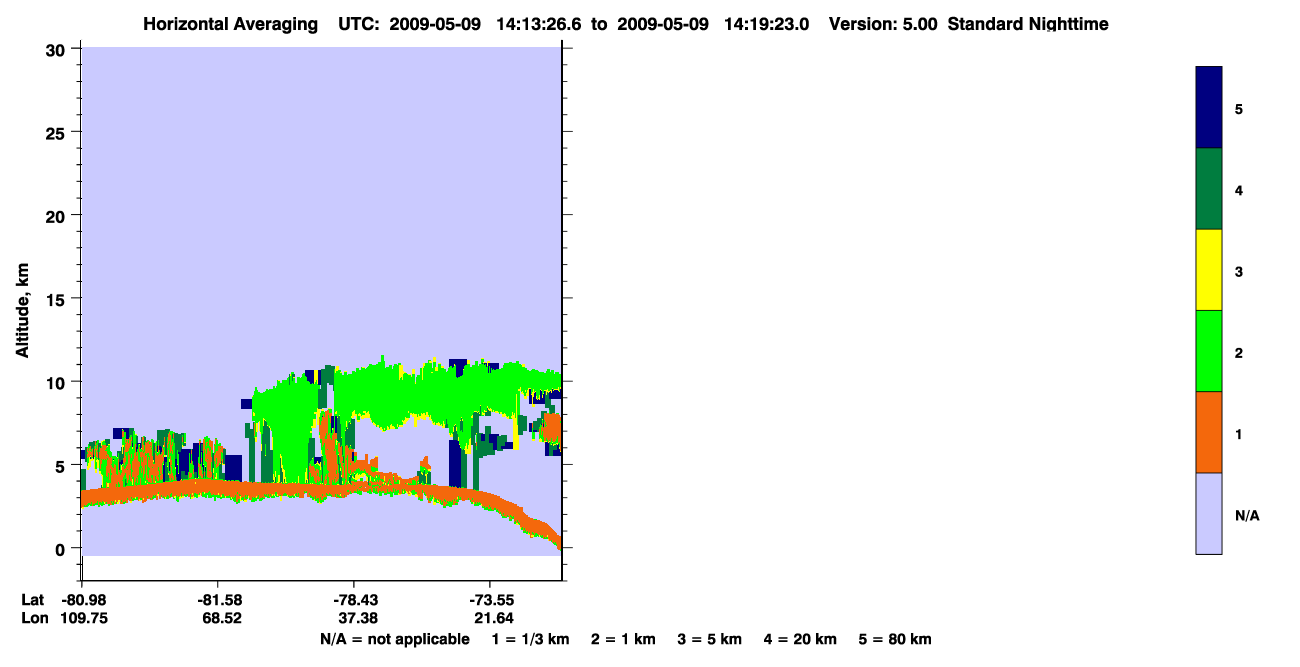Click the orange color bar segment 1

click(1209, 432)
